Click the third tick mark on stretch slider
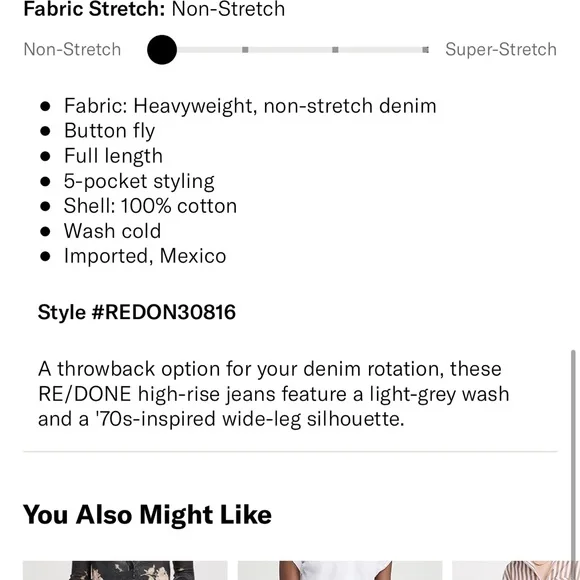 pyautogui.click(x=335, y=50)
